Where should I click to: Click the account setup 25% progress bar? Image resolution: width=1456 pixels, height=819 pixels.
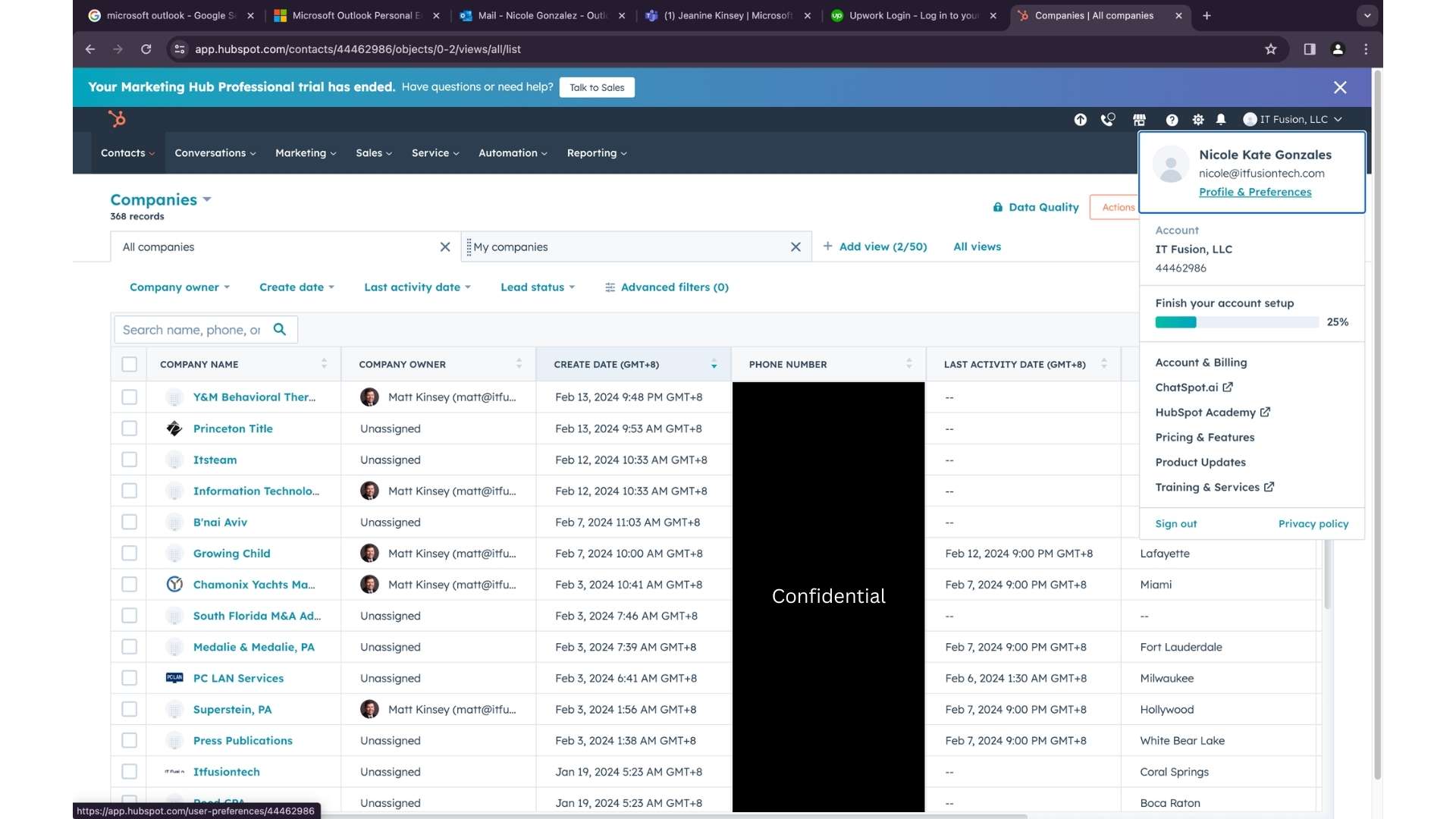pyautogui.click(x=1237, y=322)
